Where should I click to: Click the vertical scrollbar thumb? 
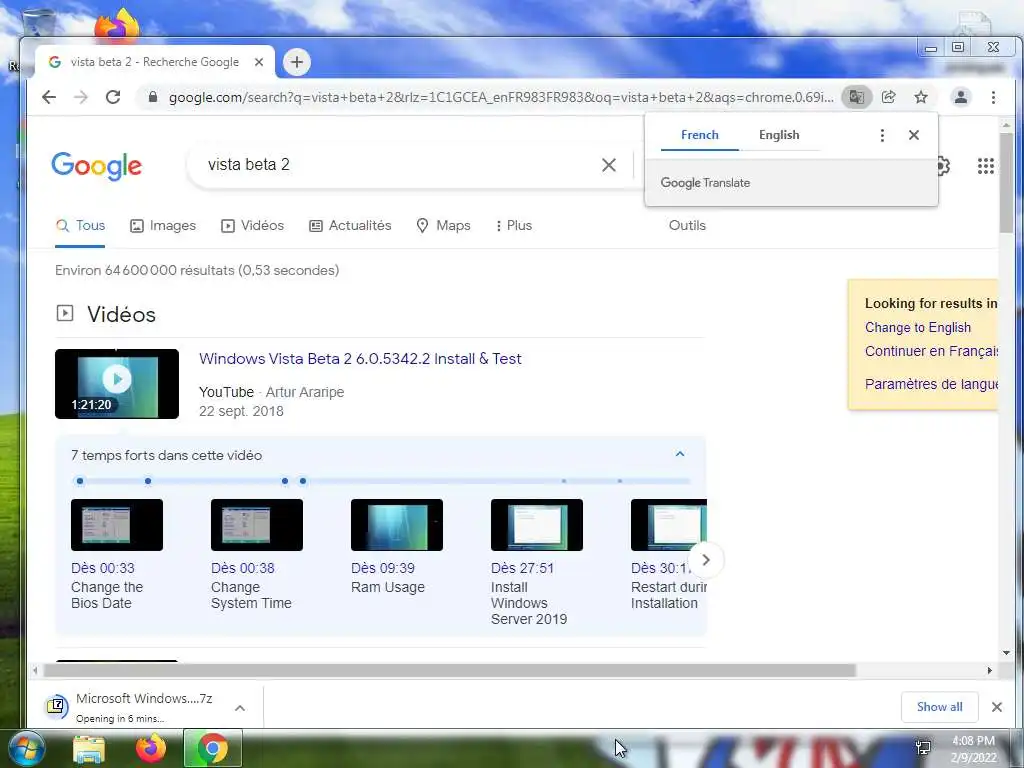pos(1006,183)
